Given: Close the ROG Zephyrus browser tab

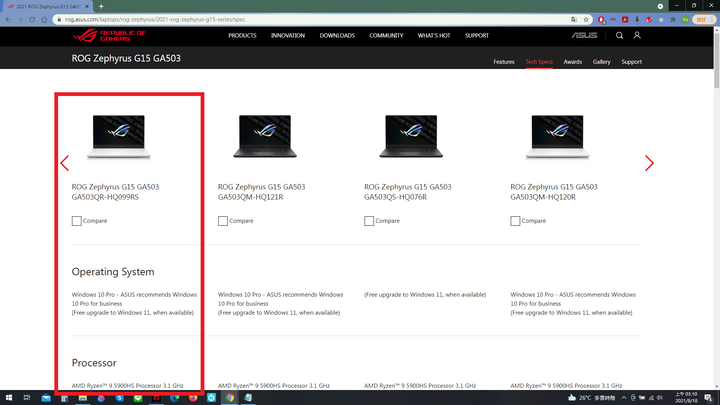Looking at the screenshot, I should [x=87, y=6].
